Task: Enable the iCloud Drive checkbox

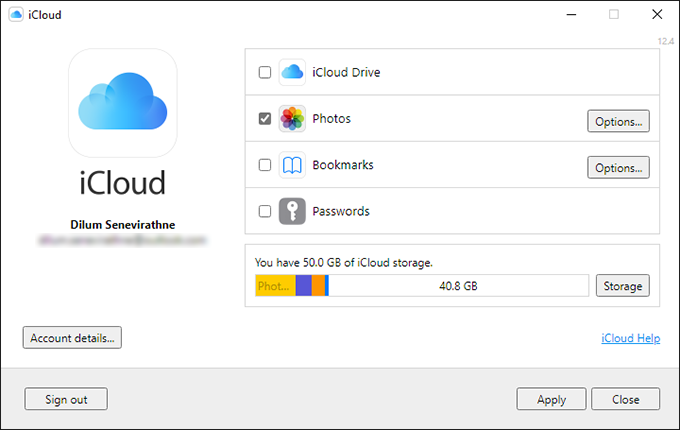Action: pos(265,72)
